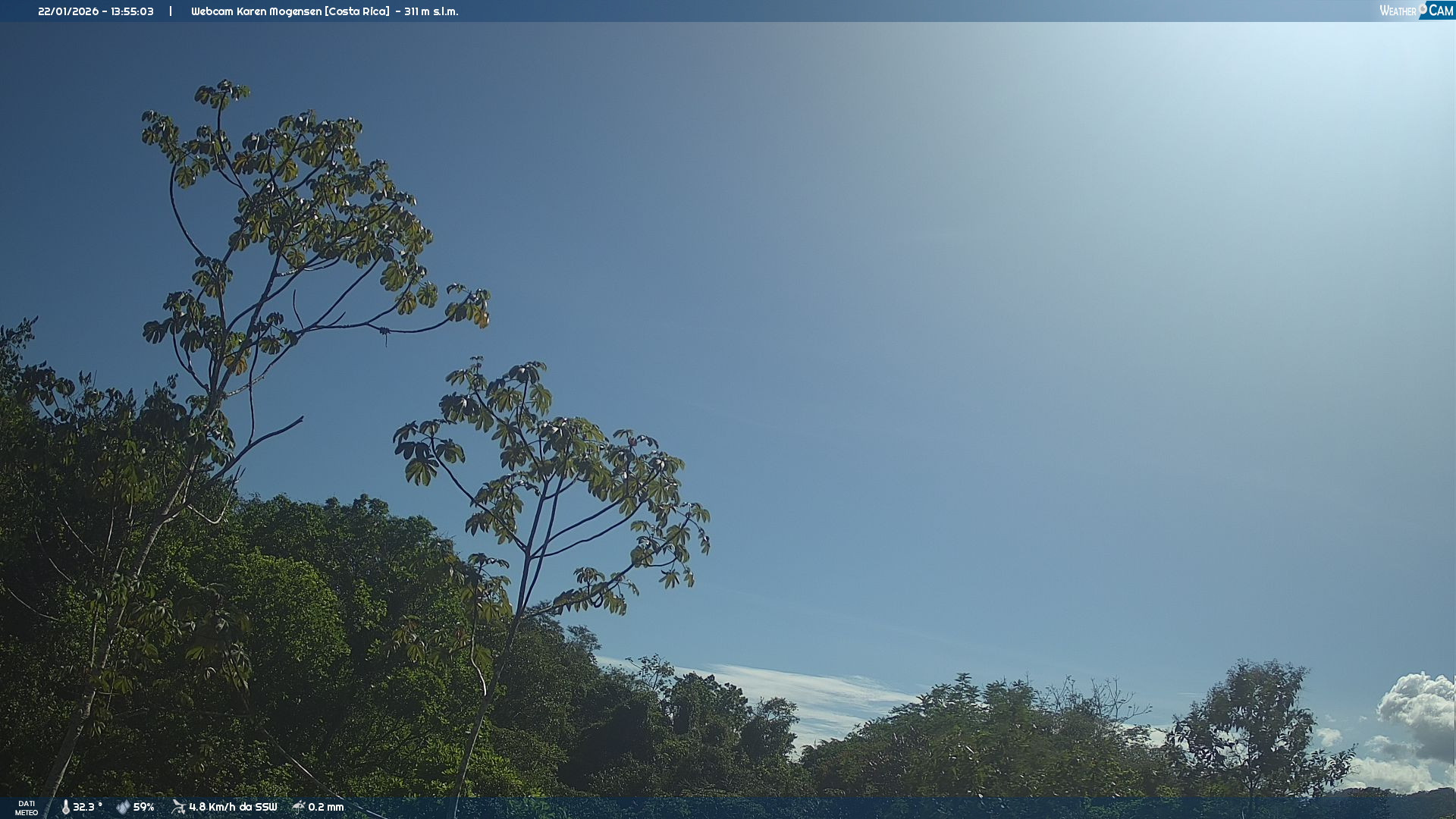Click the 0.2 mm rainfall value
The image size is (1456, 819).
326,808
